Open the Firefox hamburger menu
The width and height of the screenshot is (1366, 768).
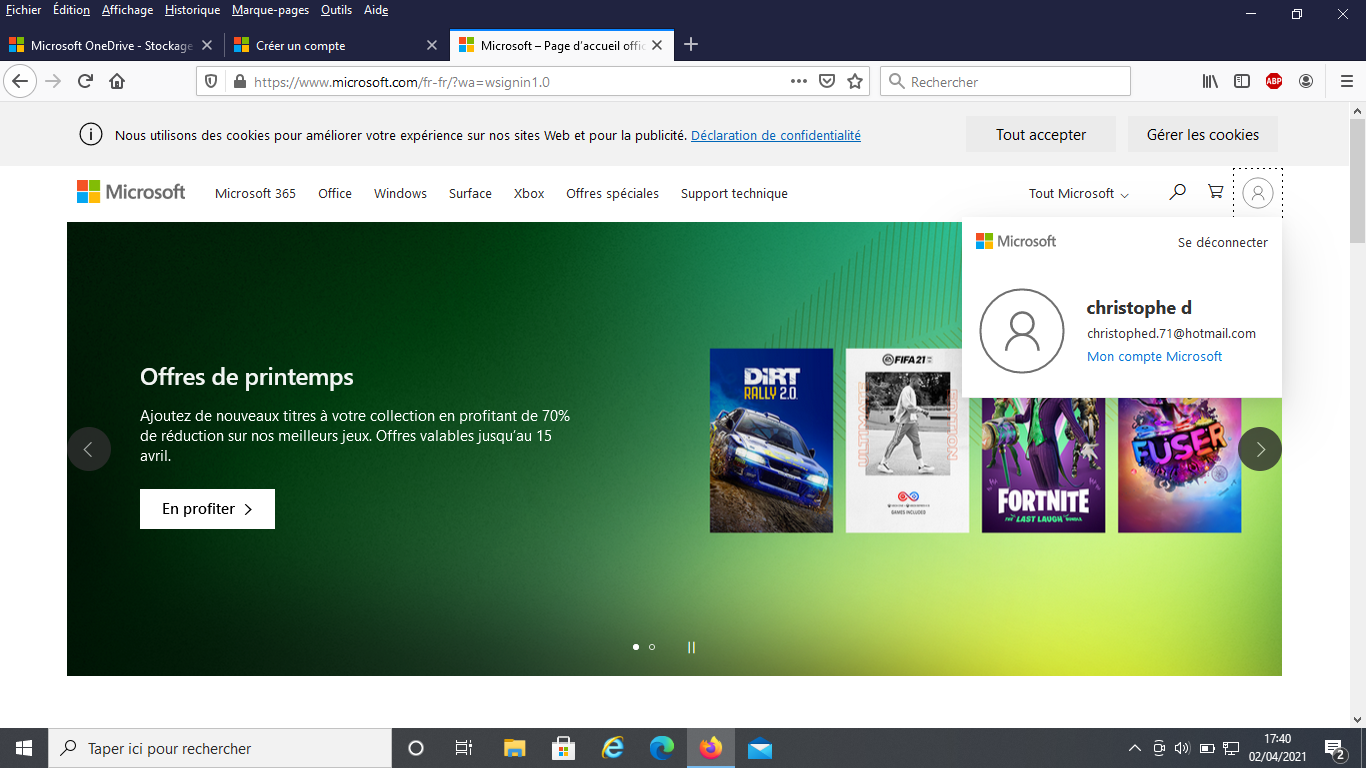click(x=1346, y=82)
